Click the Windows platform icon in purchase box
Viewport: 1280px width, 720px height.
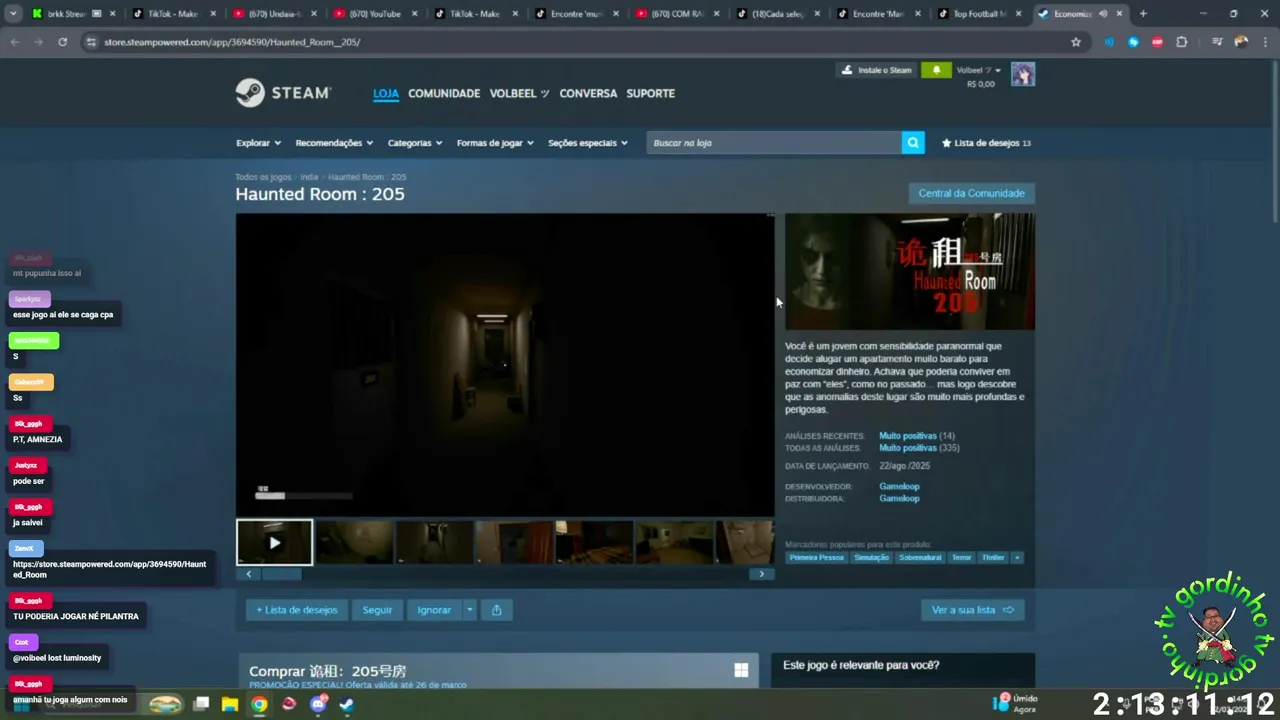click(741, 670)
